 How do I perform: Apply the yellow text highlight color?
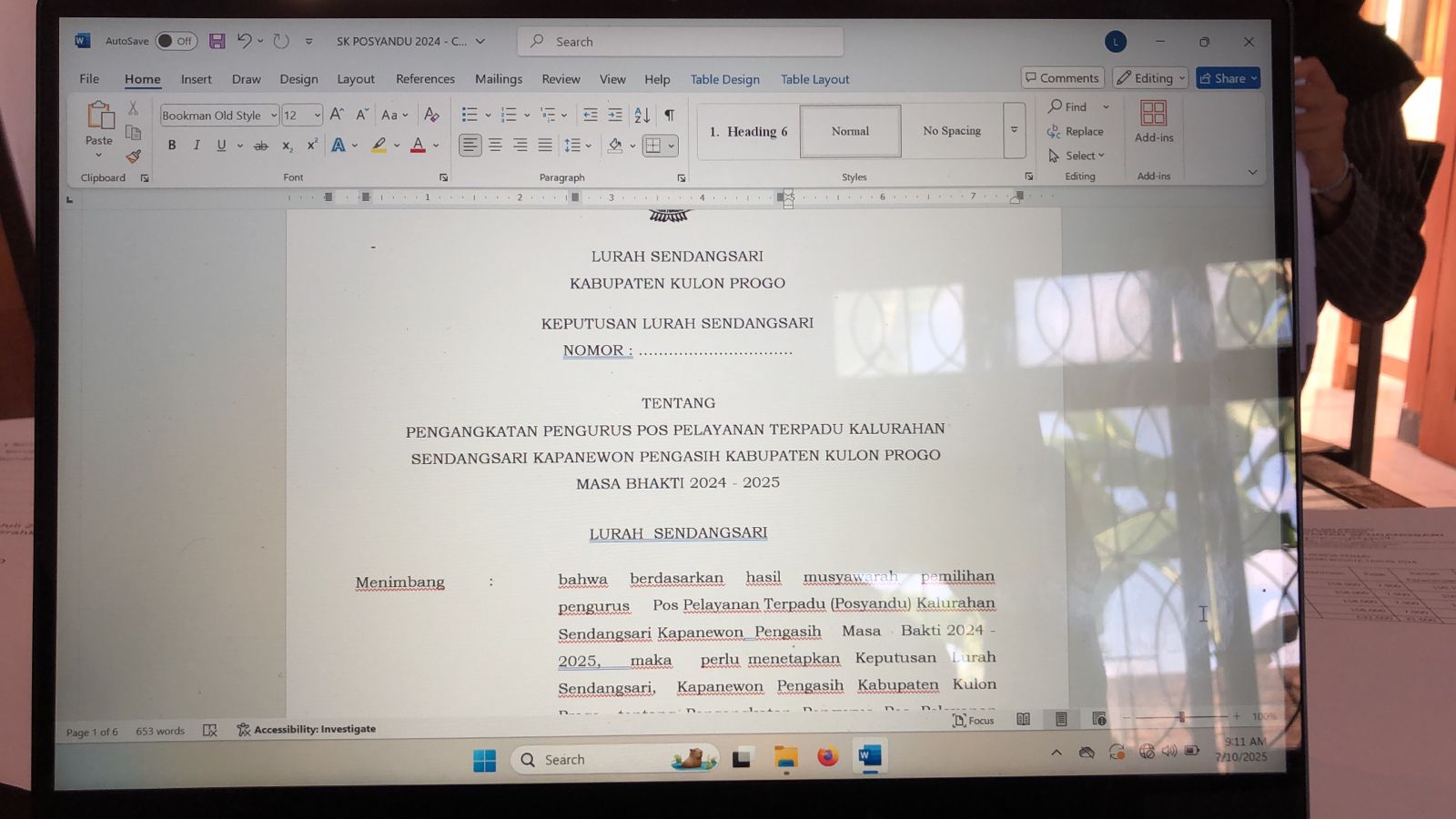click(x=379, y=146)
